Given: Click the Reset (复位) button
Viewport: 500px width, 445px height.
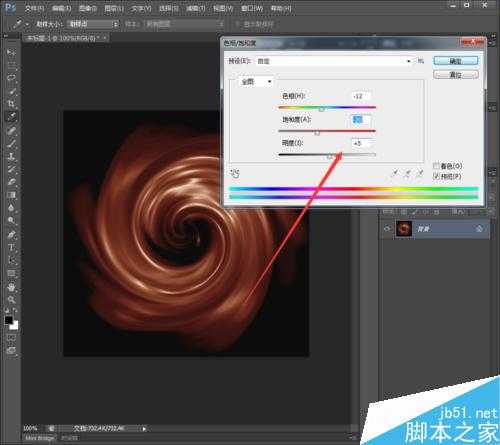Looking at the screenshot, I should pyautogui.click(x=456, y=75).
